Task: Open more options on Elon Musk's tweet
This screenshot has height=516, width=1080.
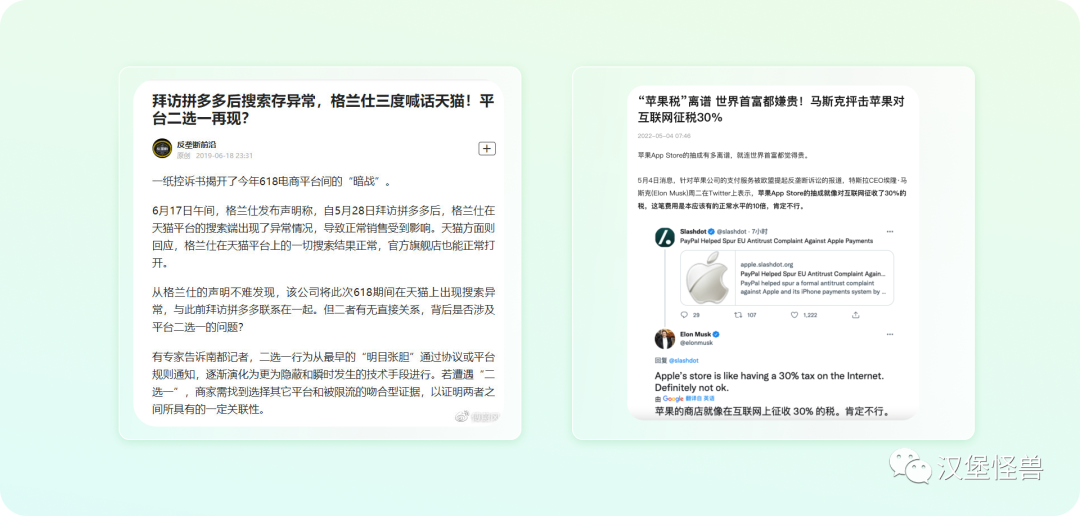Action: coord(890,334)
